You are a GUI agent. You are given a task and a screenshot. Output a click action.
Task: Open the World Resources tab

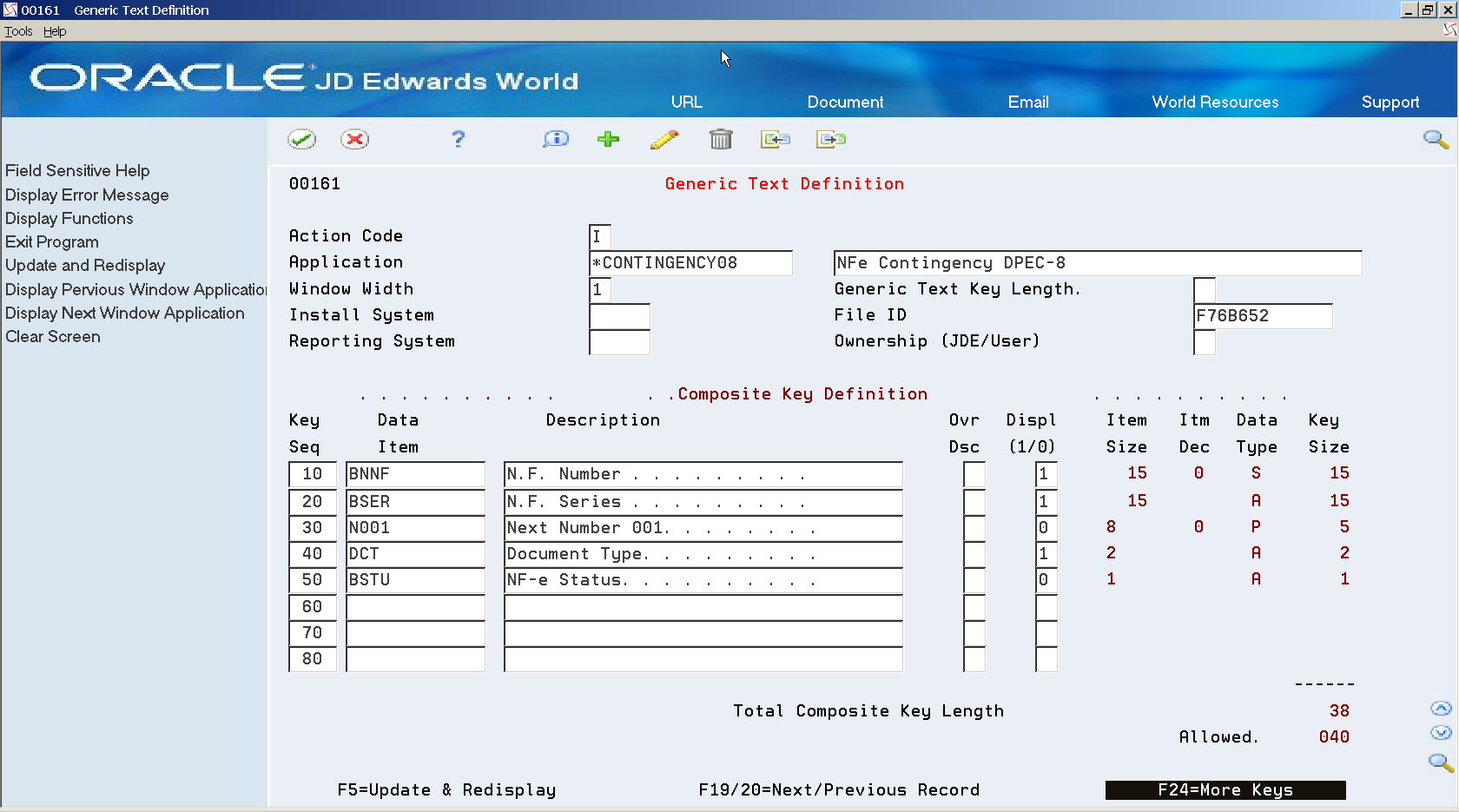point(1215,102)
